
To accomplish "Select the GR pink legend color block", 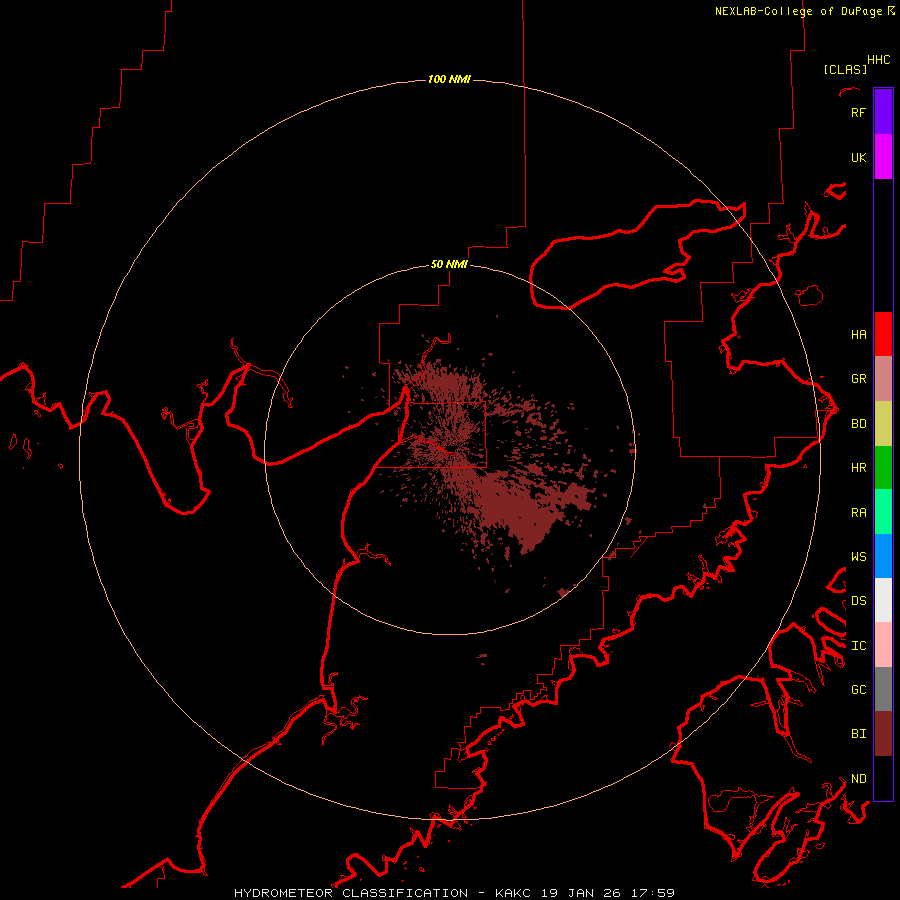I will click(883, 378).
